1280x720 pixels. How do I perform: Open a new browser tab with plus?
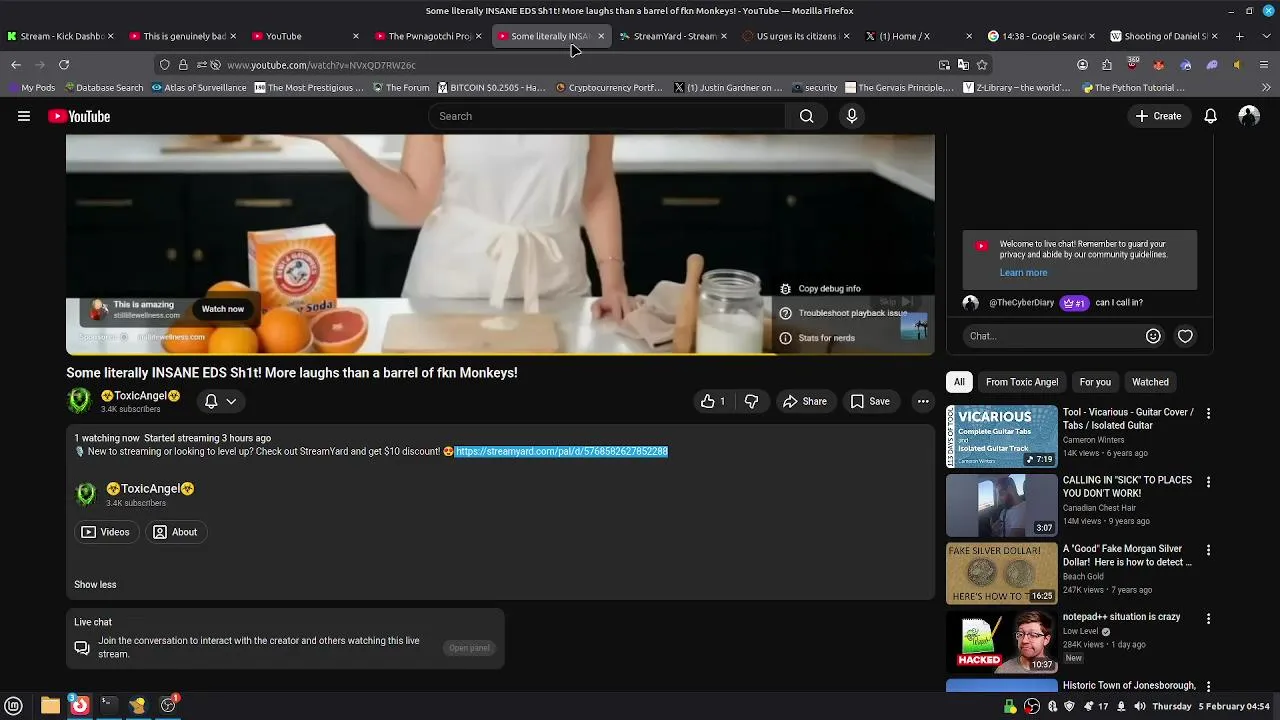pyautogui.click(x=1239, y=36)
